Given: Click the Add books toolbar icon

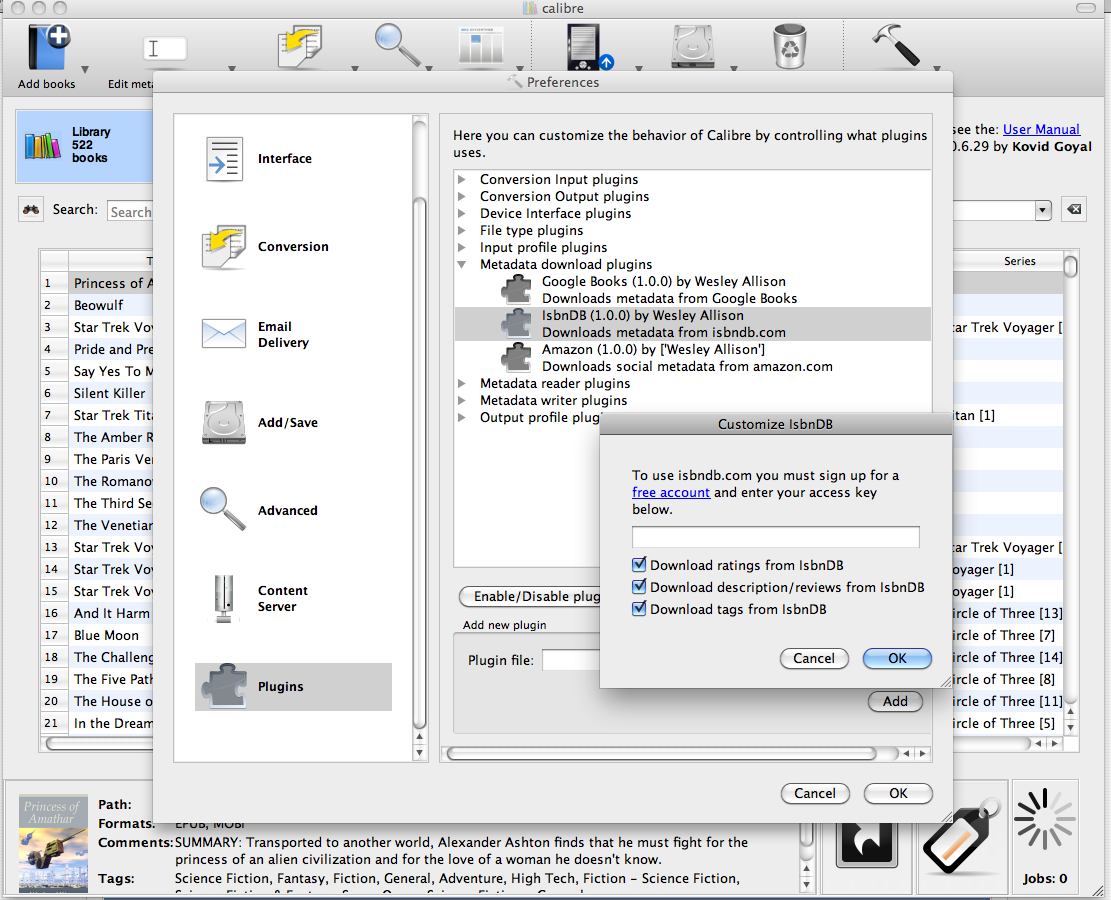Looking at the screenshot, I should (48, 47).
